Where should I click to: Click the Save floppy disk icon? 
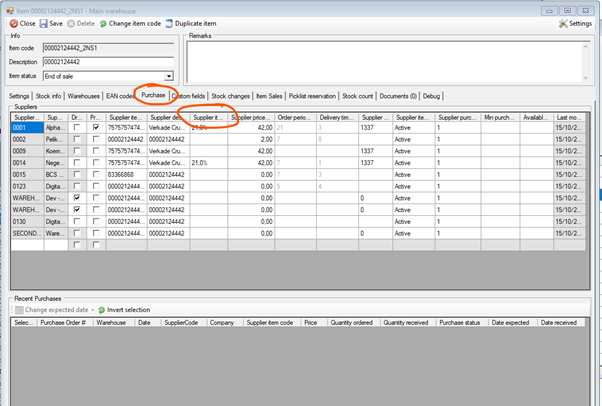43,23
